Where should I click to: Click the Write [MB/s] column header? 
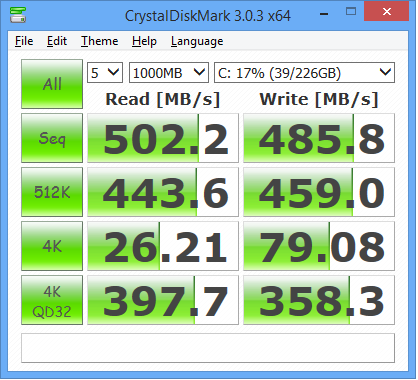[319, 99]
